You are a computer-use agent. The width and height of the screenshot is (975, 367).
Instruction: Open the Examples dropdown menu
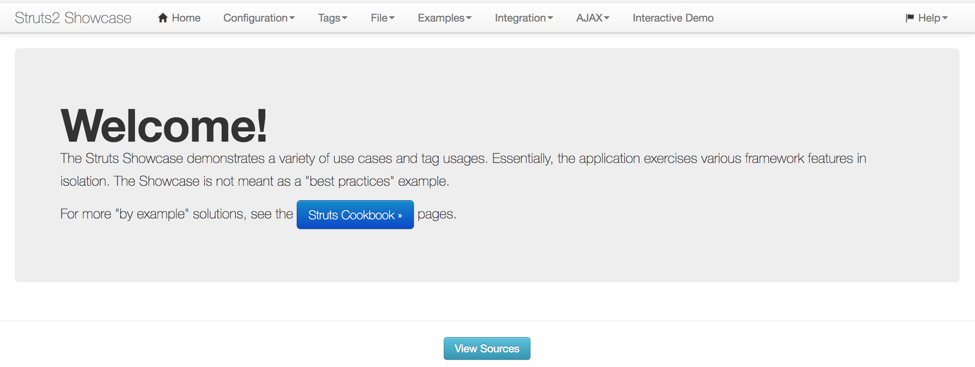(445, 18)
